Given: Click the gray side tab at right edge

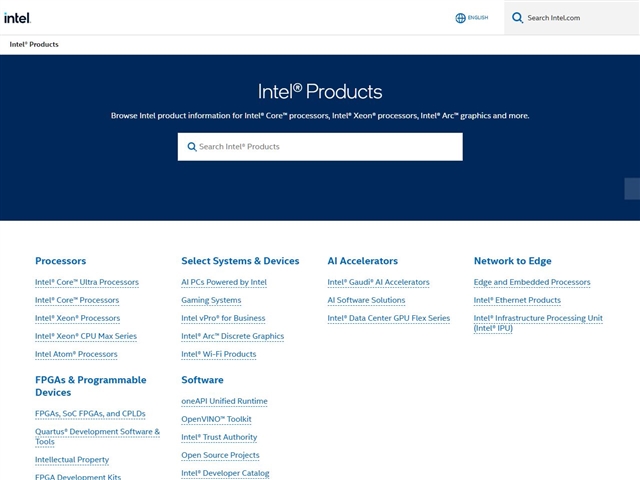Looking at the screenshot, I should click(632, 189).
